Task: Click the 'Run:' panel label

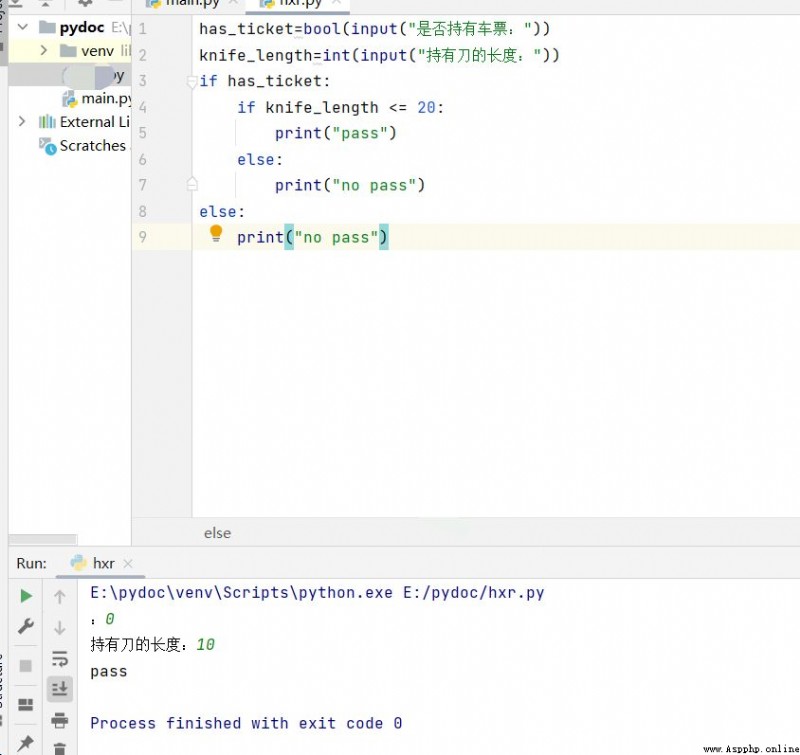Action: [32, 563]
